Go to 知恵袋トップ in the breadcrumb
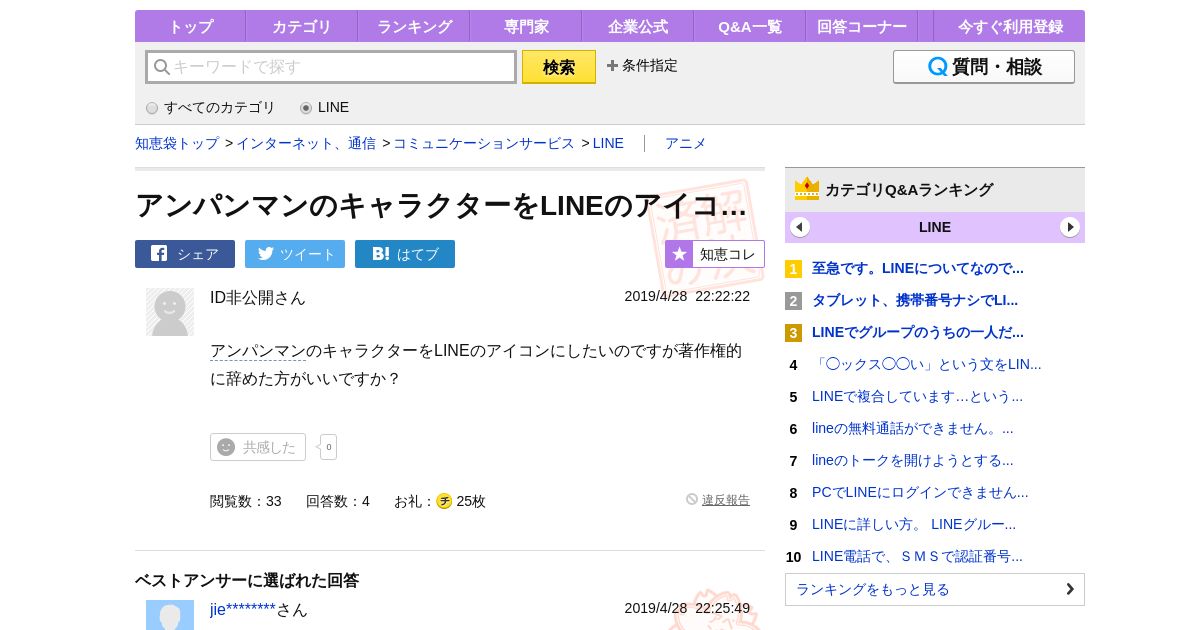The width and height of the screenshot is (1200, 630). tap(177, 143)
